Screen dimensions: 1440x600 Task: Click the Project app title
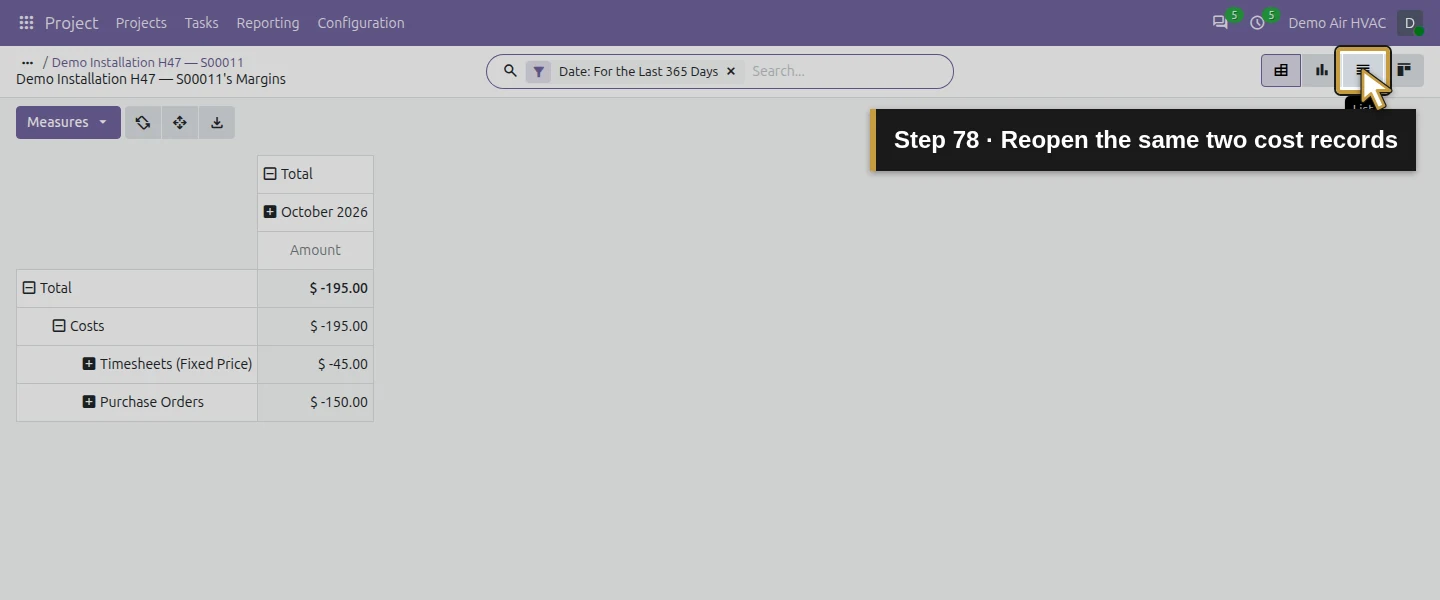pyautogui.click(x=71, y=23)
